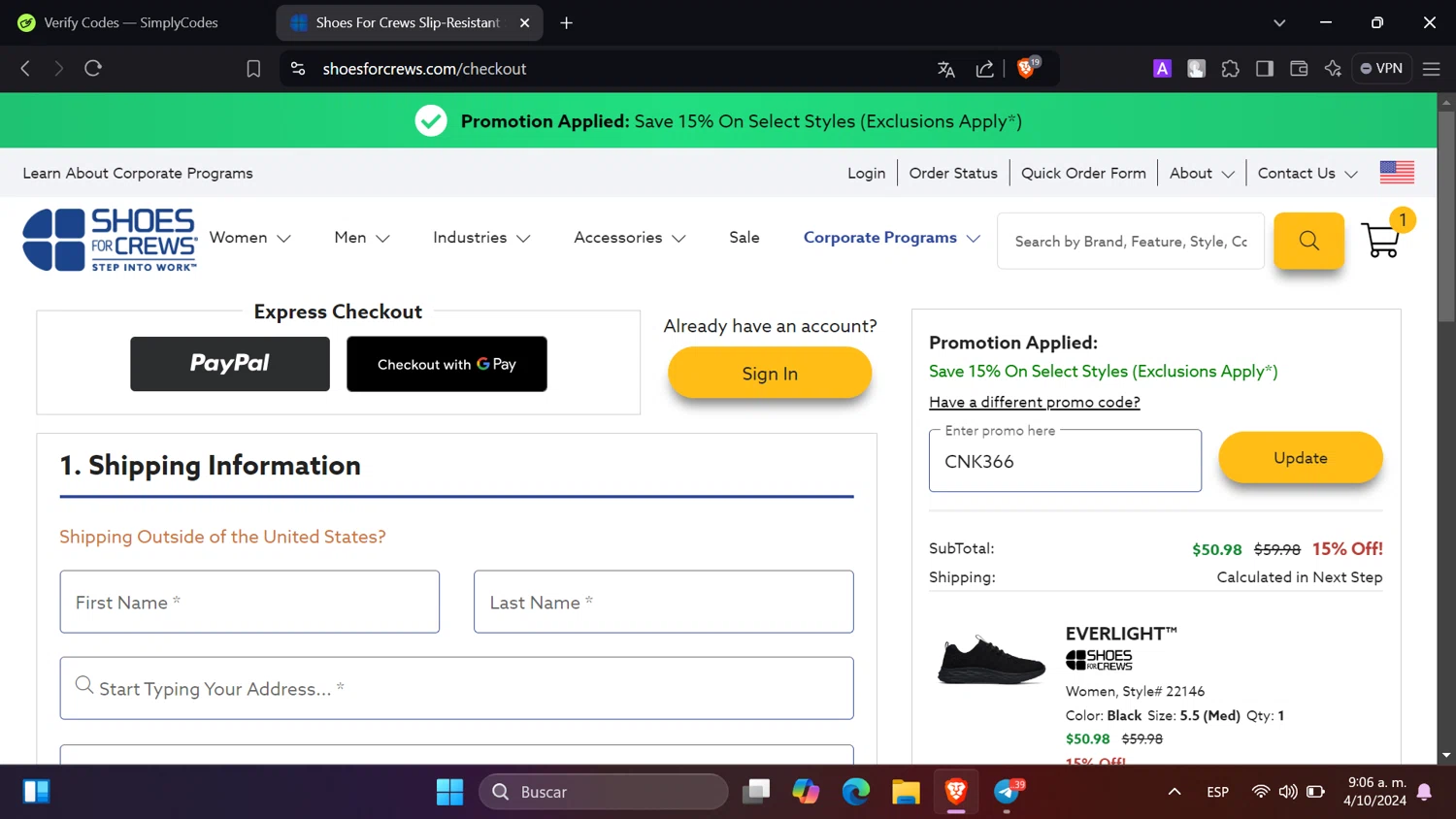1456x819 pixels.
Task: Open the notifications bell icon
Action: pos(1424,792)
